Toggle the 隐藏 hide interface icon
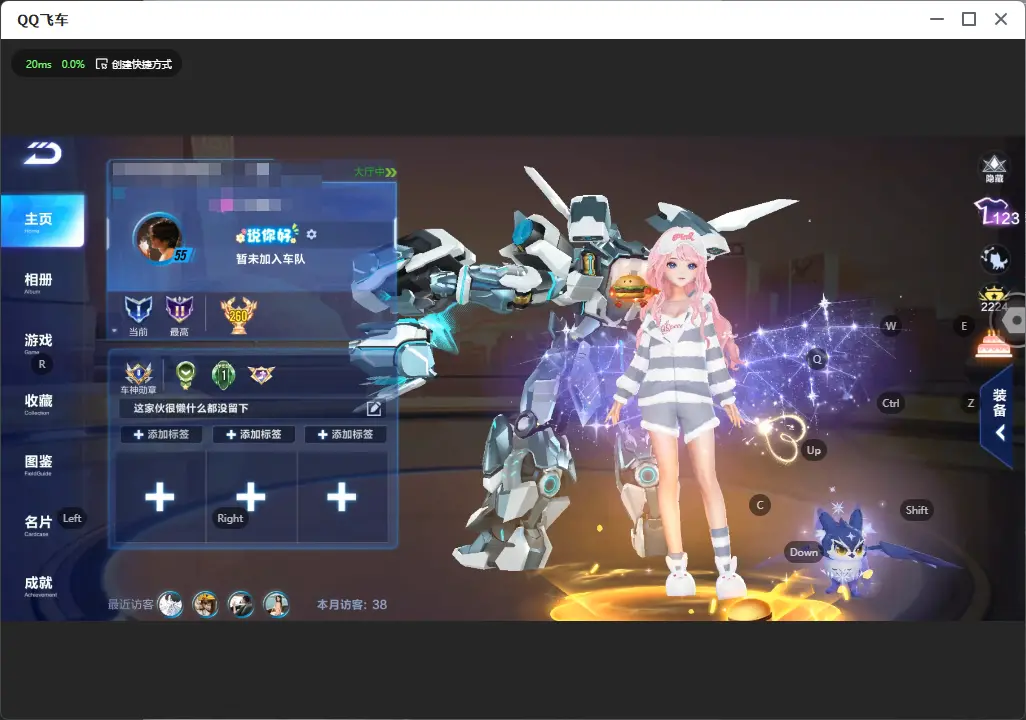Image resolution: width=1026 pixels, height=720 pixels. 994,168
